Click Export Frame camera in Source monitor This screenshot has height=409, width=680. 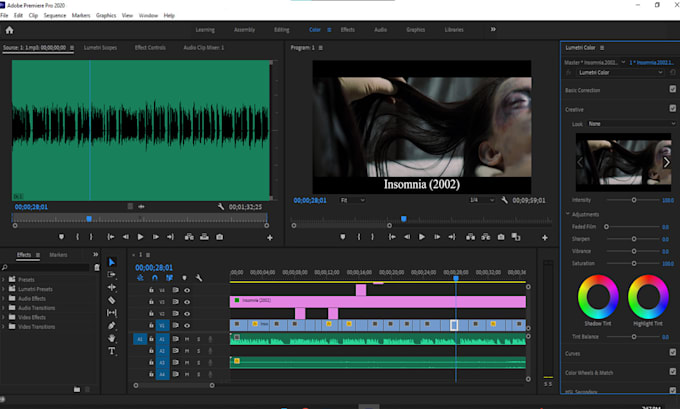pos(219,237)
